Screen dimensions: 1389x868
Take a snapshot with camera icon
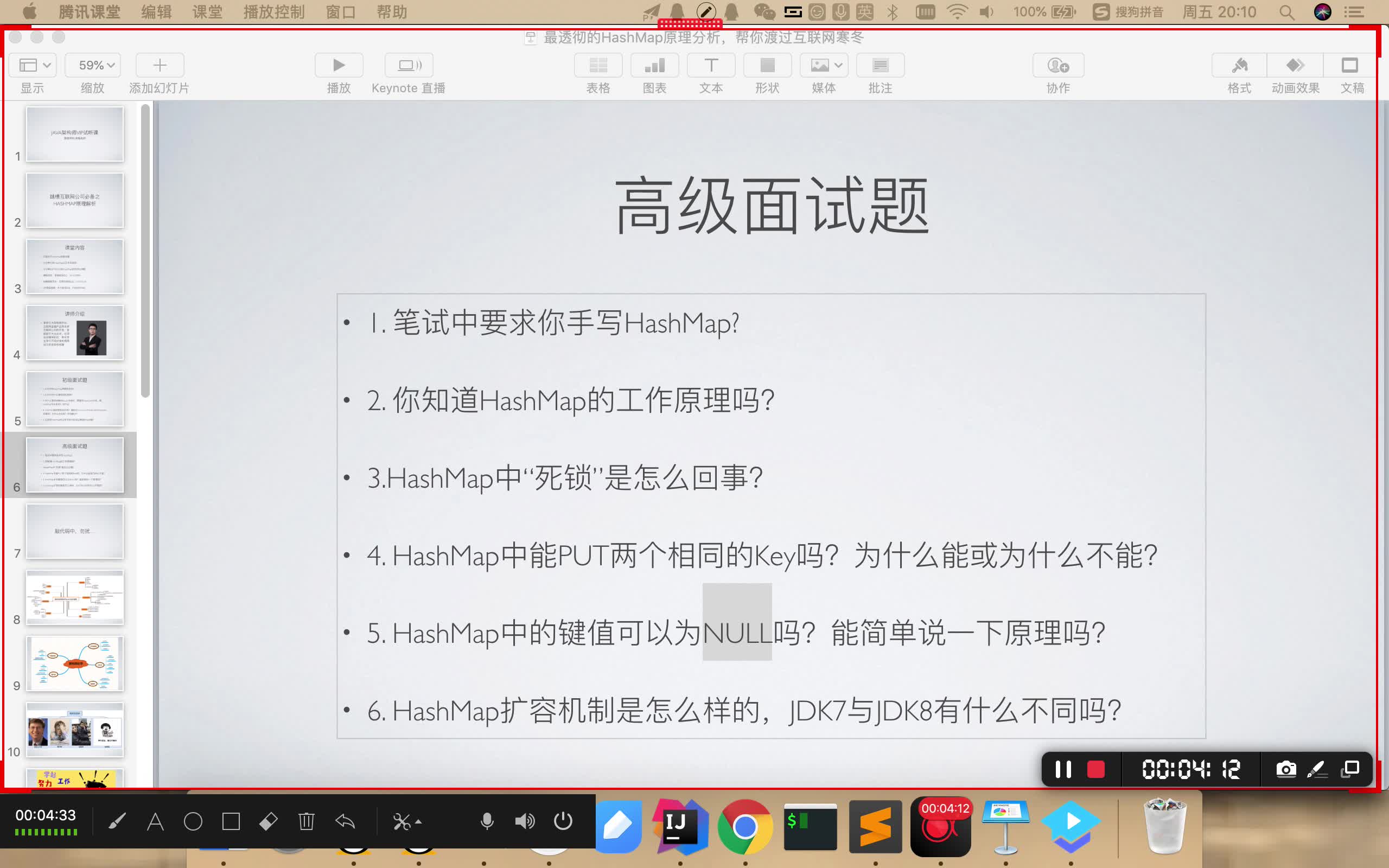[x=1286, y=769]
